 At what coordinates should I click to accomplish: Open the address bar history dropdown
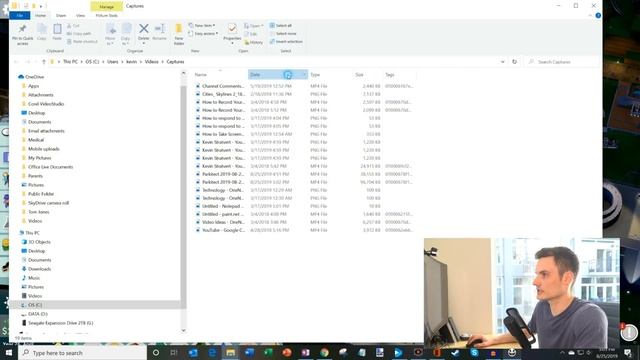pyautogui.click(x=502, y=62)
